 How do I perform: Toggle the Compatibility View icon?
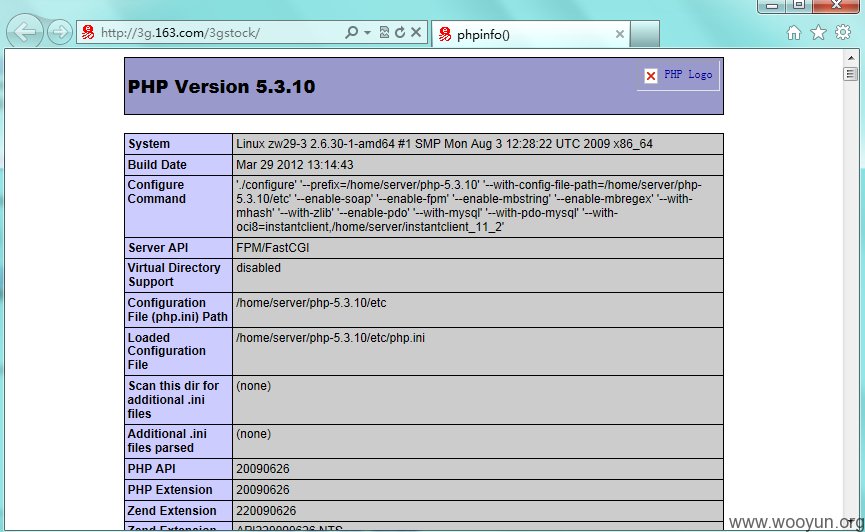(385, 33)
